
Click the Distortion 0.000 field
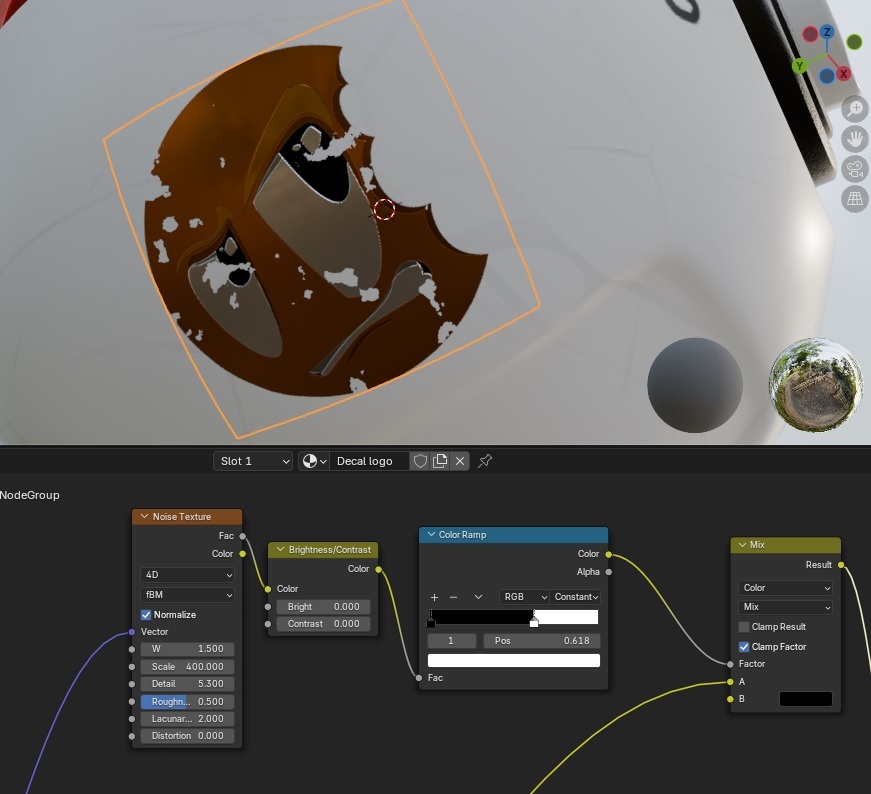187,736
